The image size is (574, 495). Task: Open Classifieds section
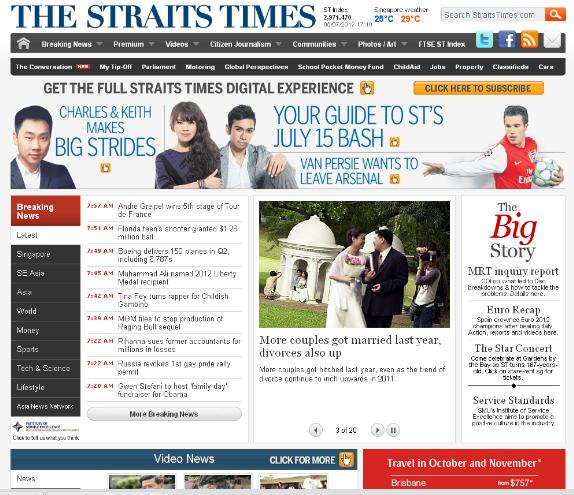pos(510,67)
